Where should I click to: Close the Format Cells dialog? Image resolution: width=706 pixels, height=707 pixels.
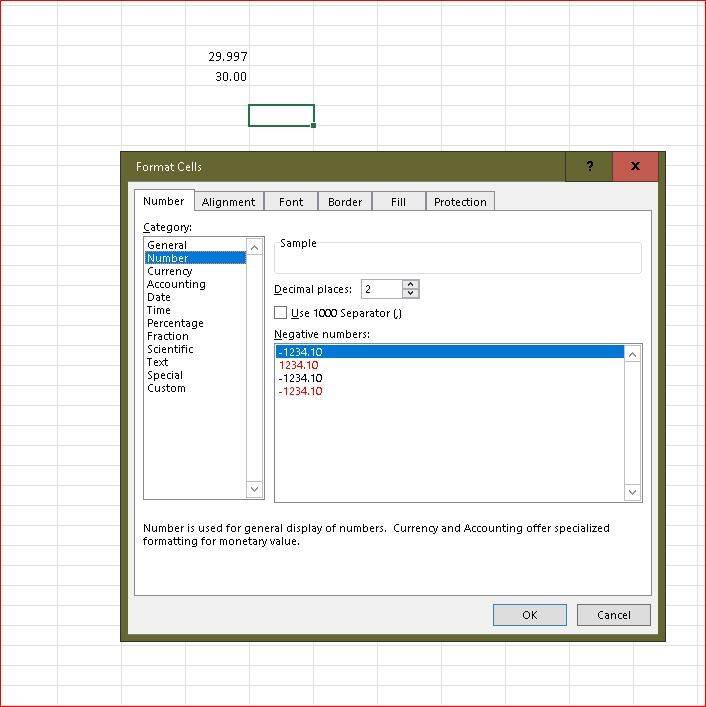pos(635,167)
